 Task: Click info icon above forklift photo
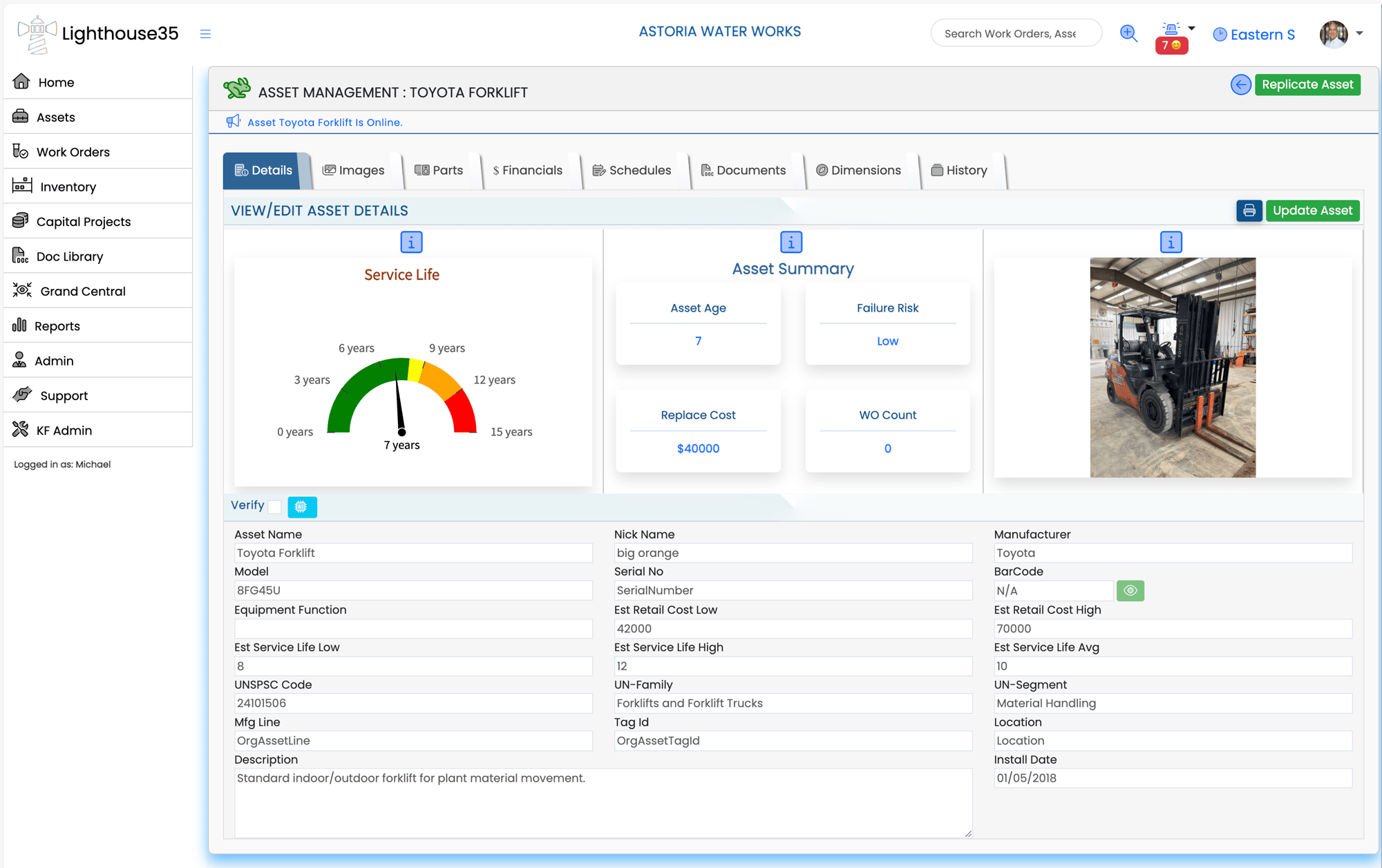tap(1171, 243)
